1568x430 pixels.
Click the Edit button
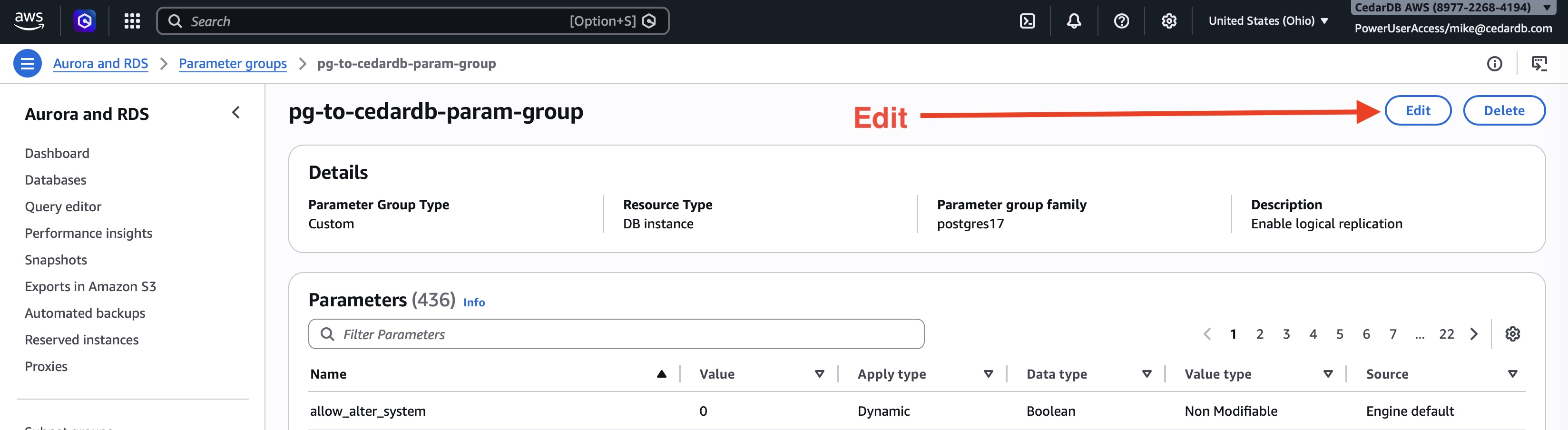[1418, 110]
